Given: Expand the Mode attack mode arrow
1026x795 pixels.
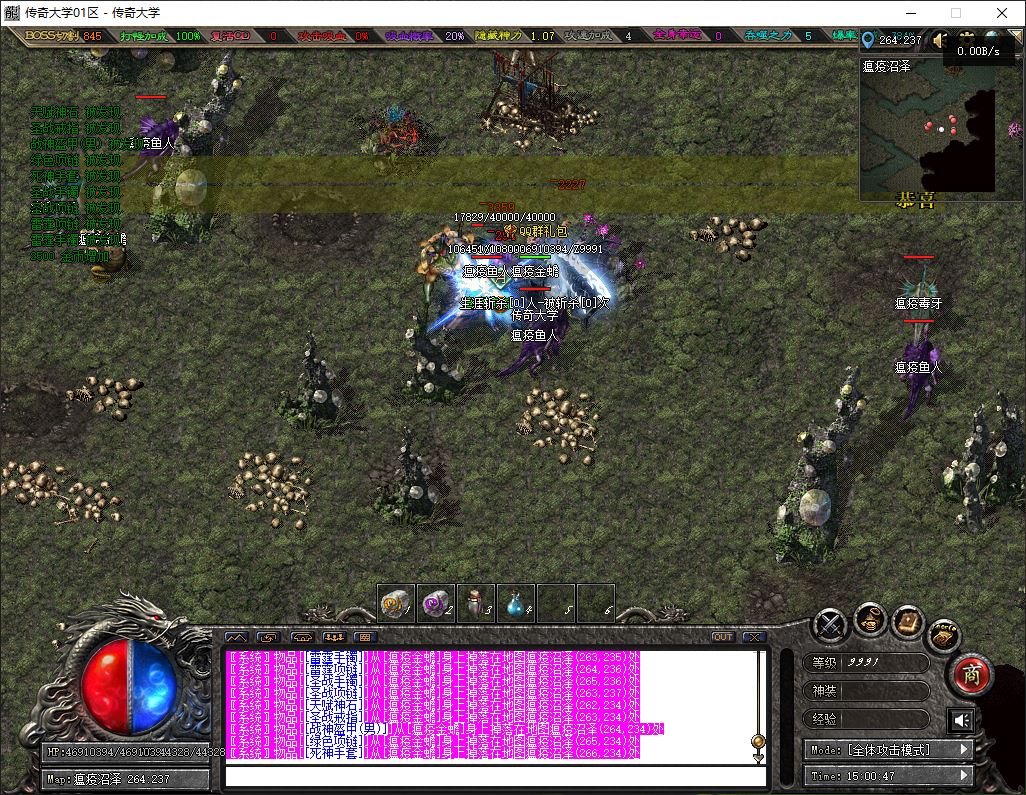Looking at the screenshot, I should pos(964,749).
